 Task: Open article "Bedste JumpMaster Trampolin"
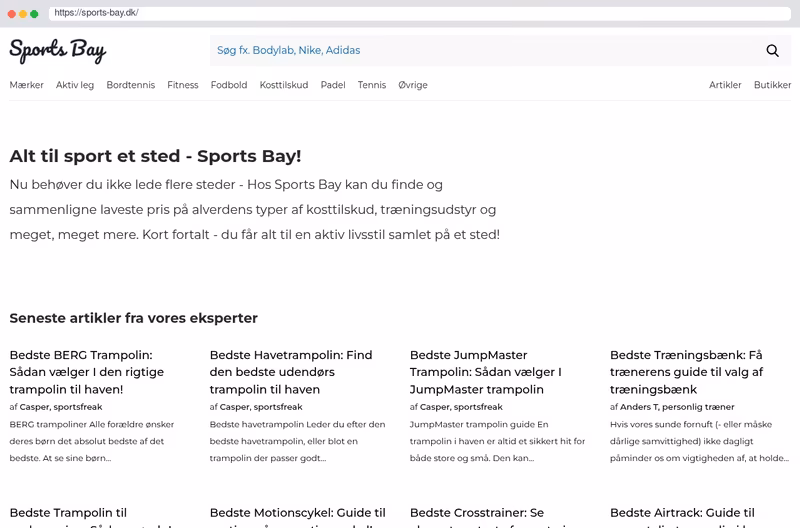pyautogui.click(x=486, y=372)
